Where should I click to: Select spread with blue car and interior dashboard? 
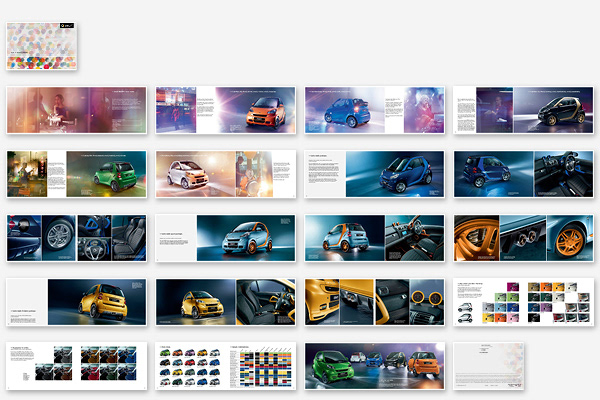pyautogui.click(x=523, y=174)
